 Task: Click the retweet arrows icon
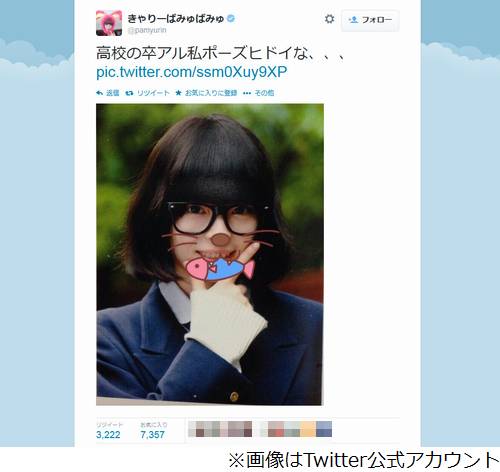click(x=129, y=93)
